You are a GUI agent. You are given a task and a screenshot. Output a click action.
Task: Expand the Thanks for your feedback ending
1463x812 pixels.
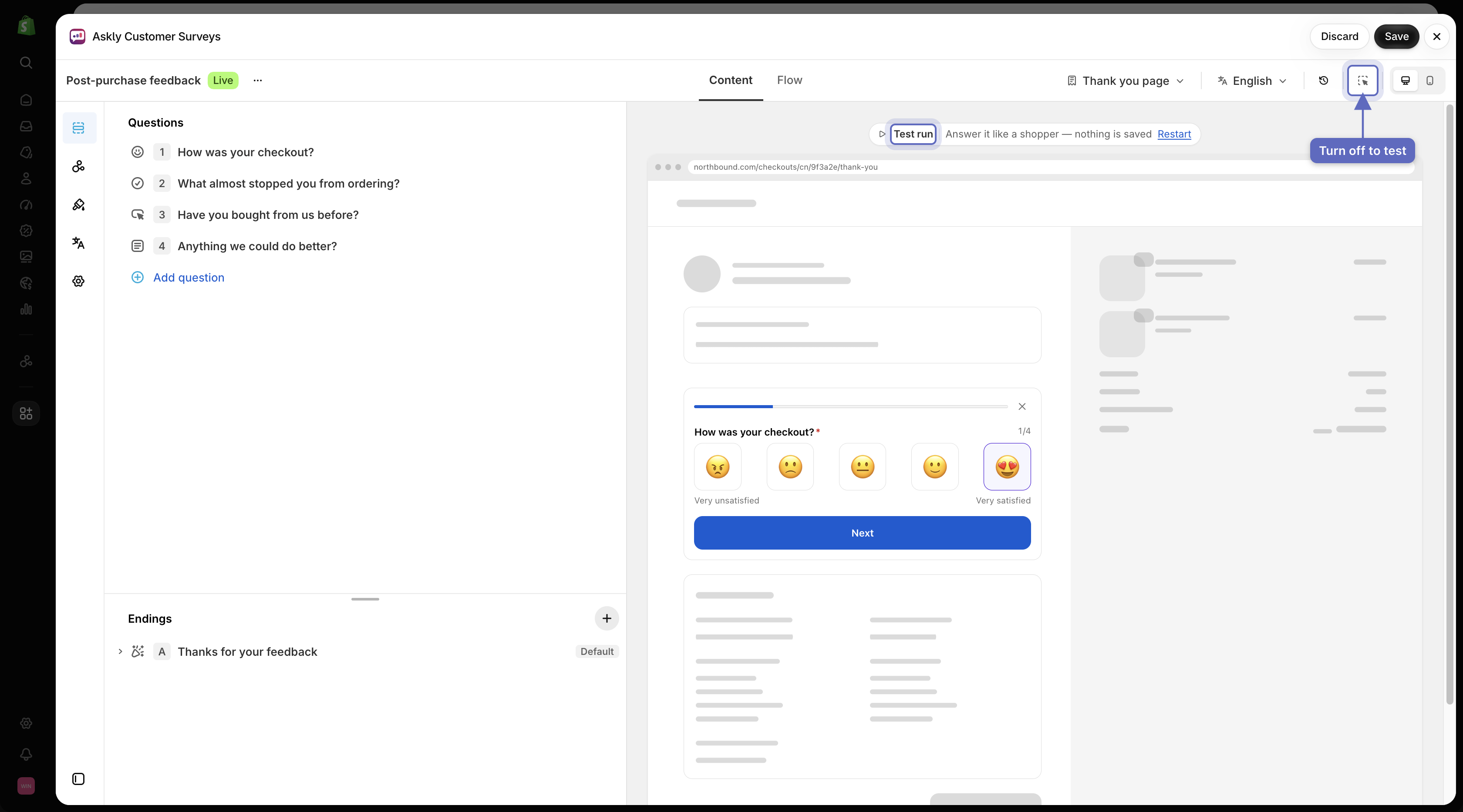tap(121, 651)
